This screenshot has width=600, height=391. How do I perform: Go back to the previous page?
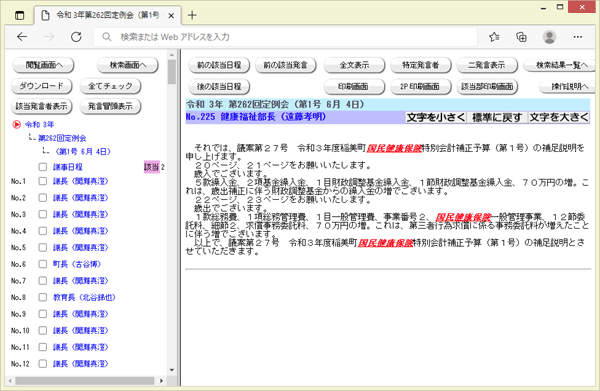coord(22,37)
